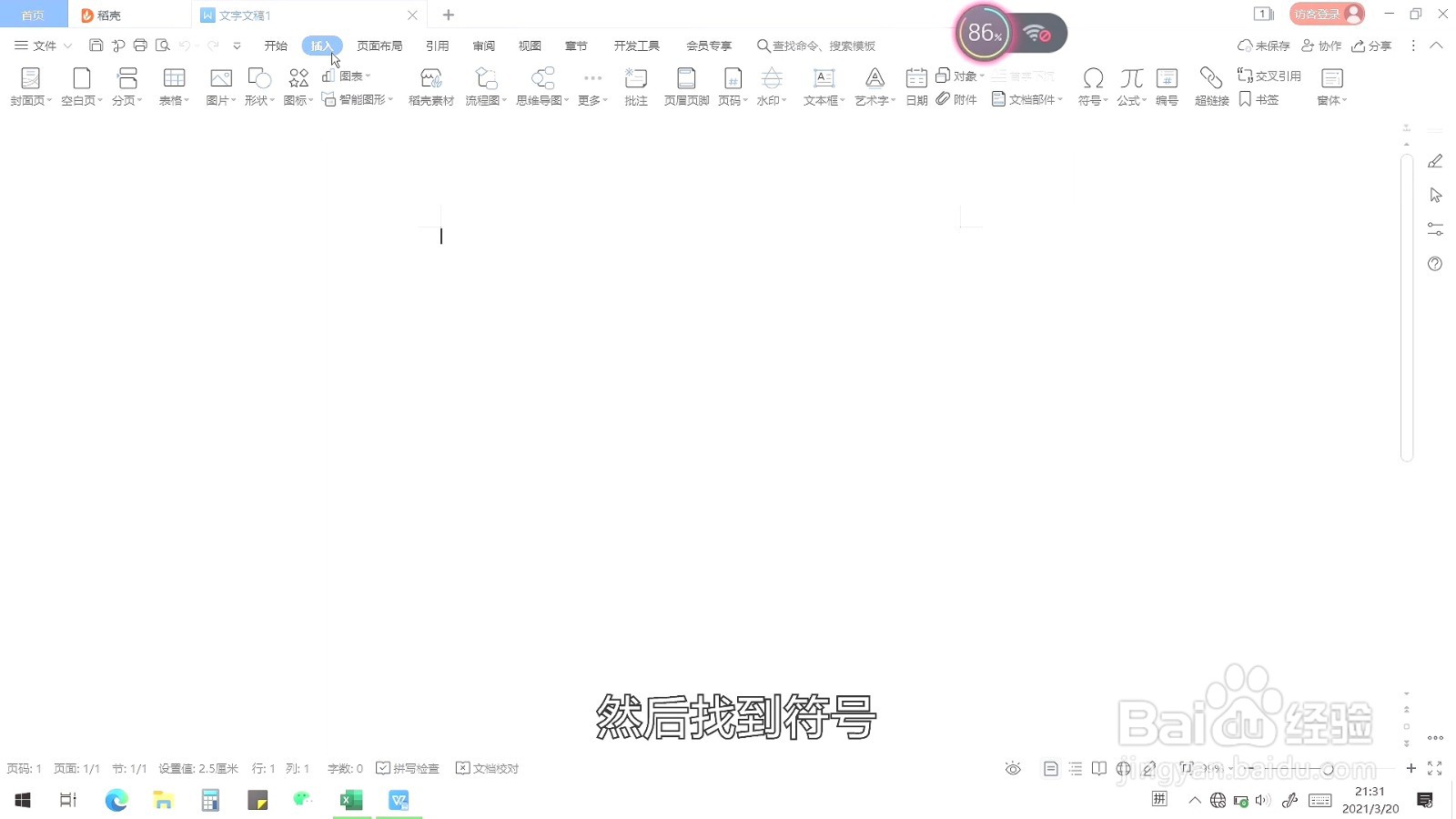Expand the 文件 file menu arrow
The height and width of the screenshot is (819, 1456).
[67, 45]
